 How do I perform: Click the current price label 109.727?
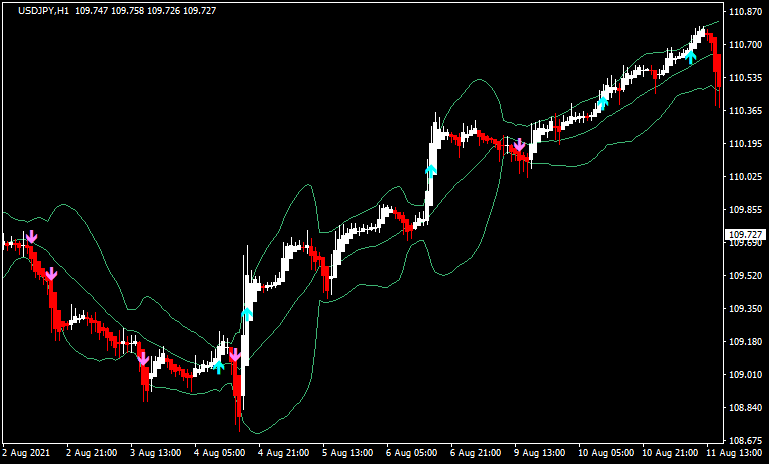pyautogui.click(x=741, y=234)
